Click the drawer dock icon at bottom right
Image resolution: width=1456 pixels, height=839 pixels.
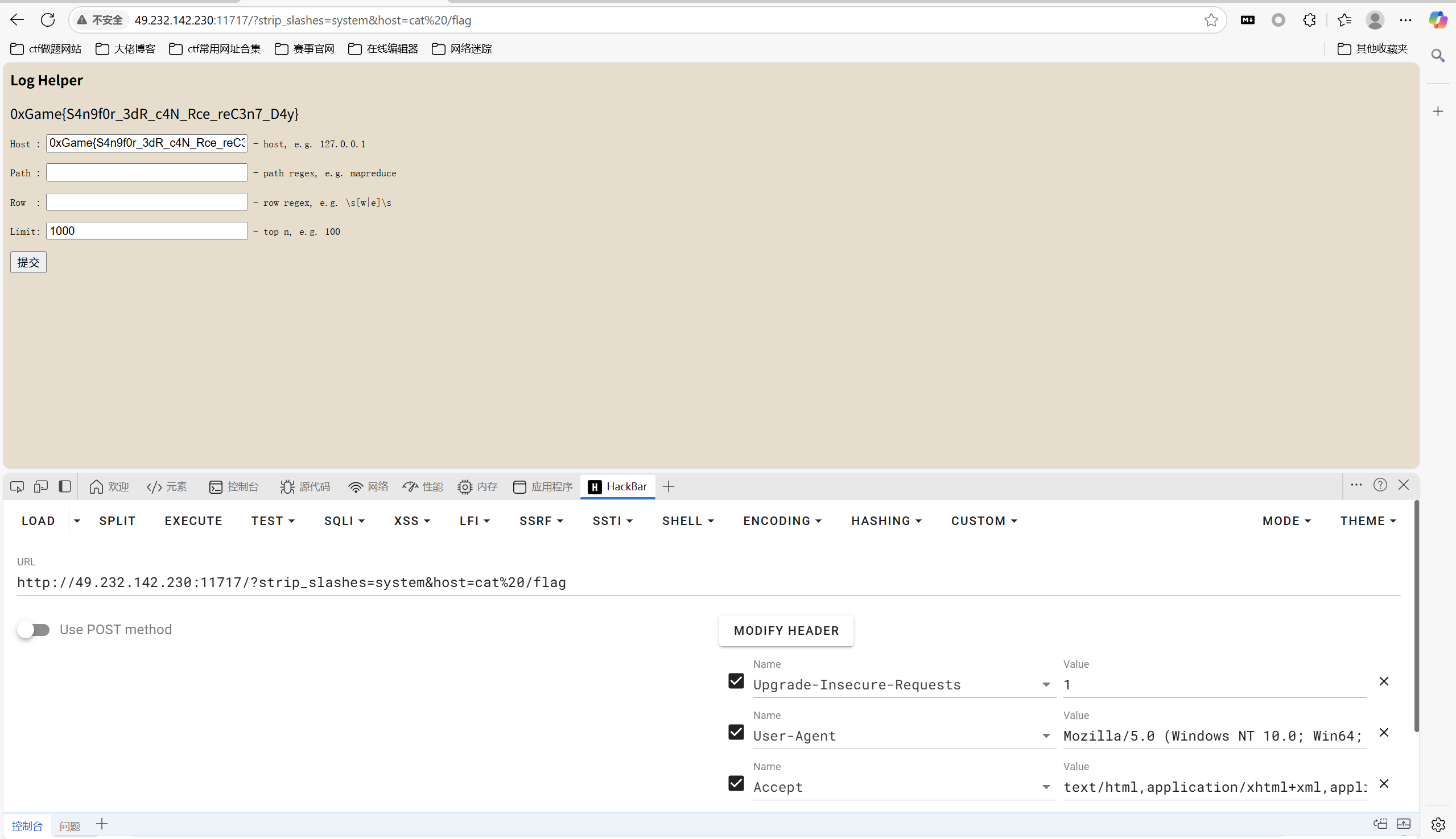[x=1380, y=824]
